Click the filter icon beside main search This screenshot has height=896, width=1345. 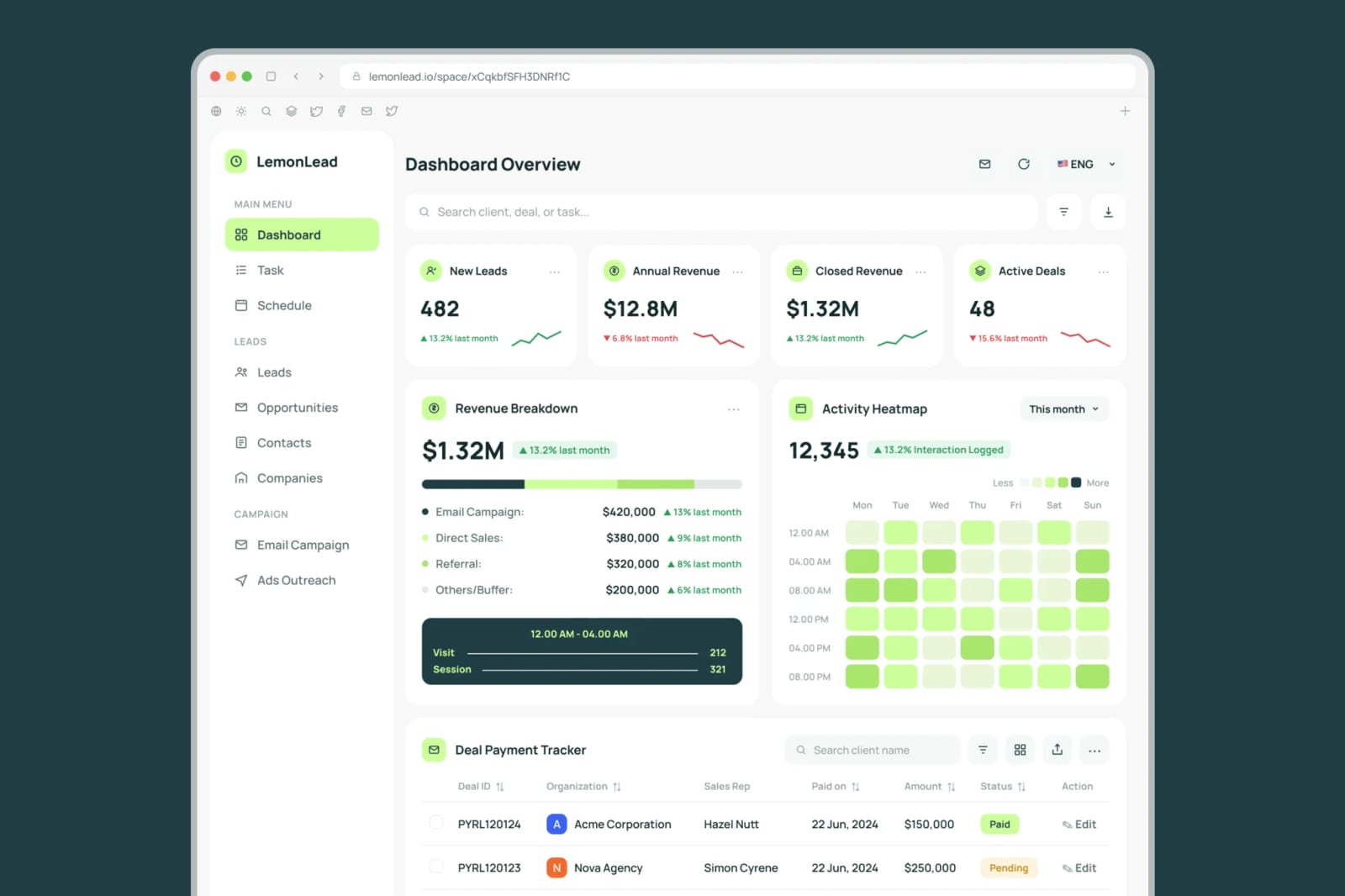[x=1063, y=212]
